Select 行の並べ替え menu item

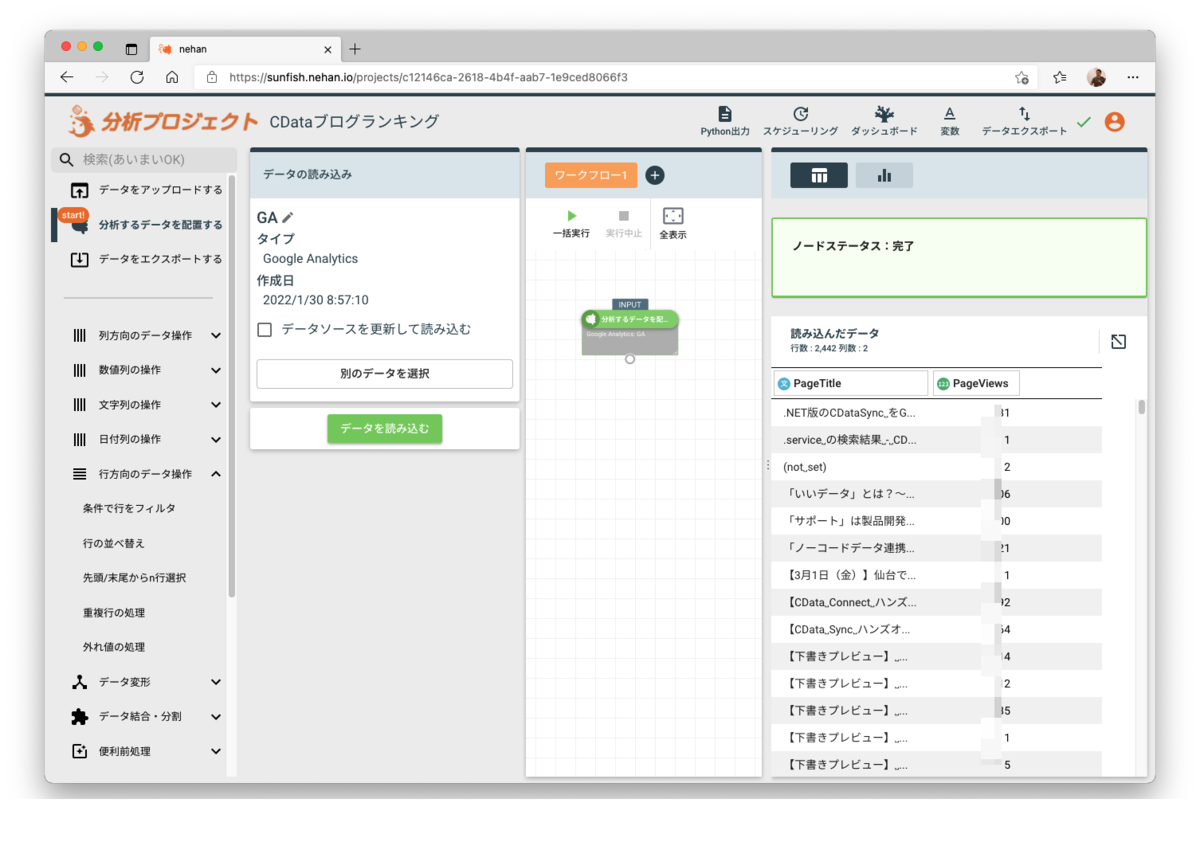click(114, 543)
